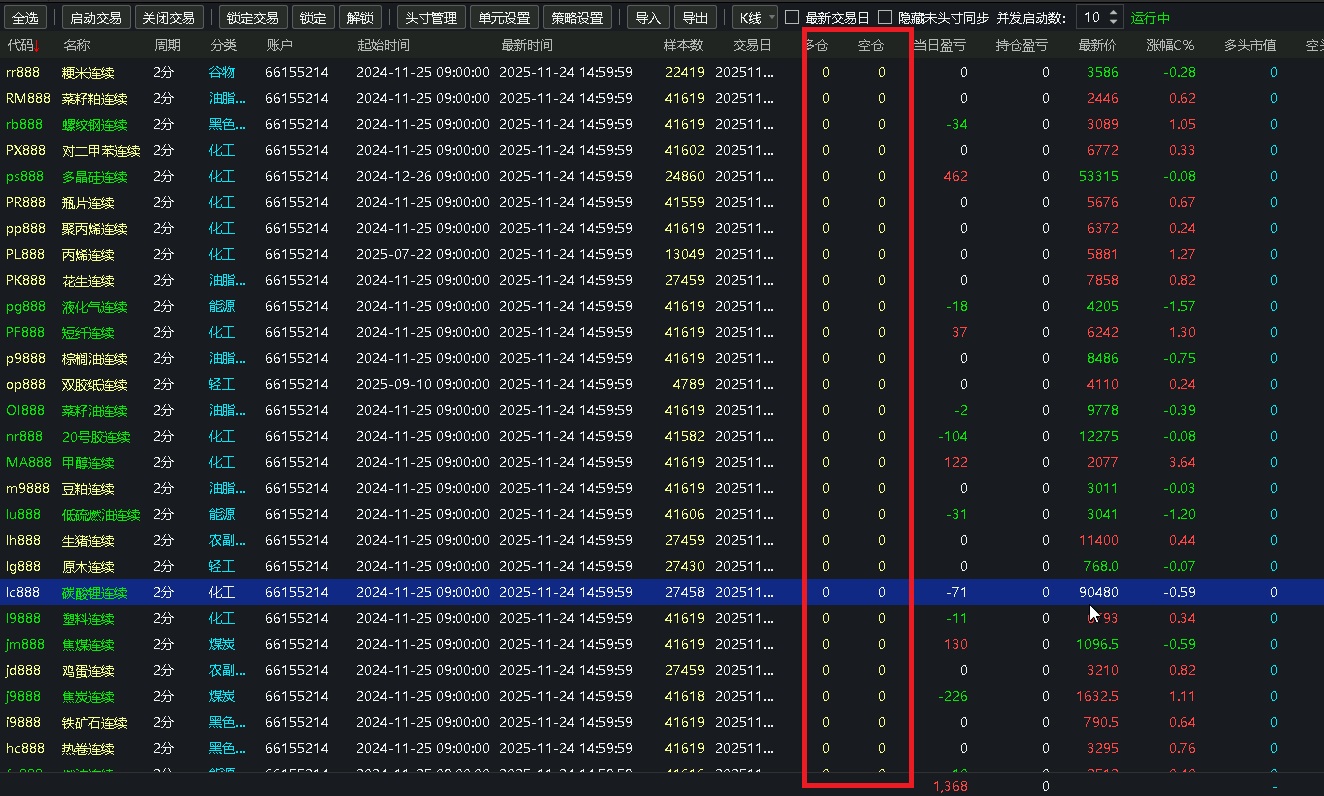Click the 当日盈亏 column header

coord(939,45)
